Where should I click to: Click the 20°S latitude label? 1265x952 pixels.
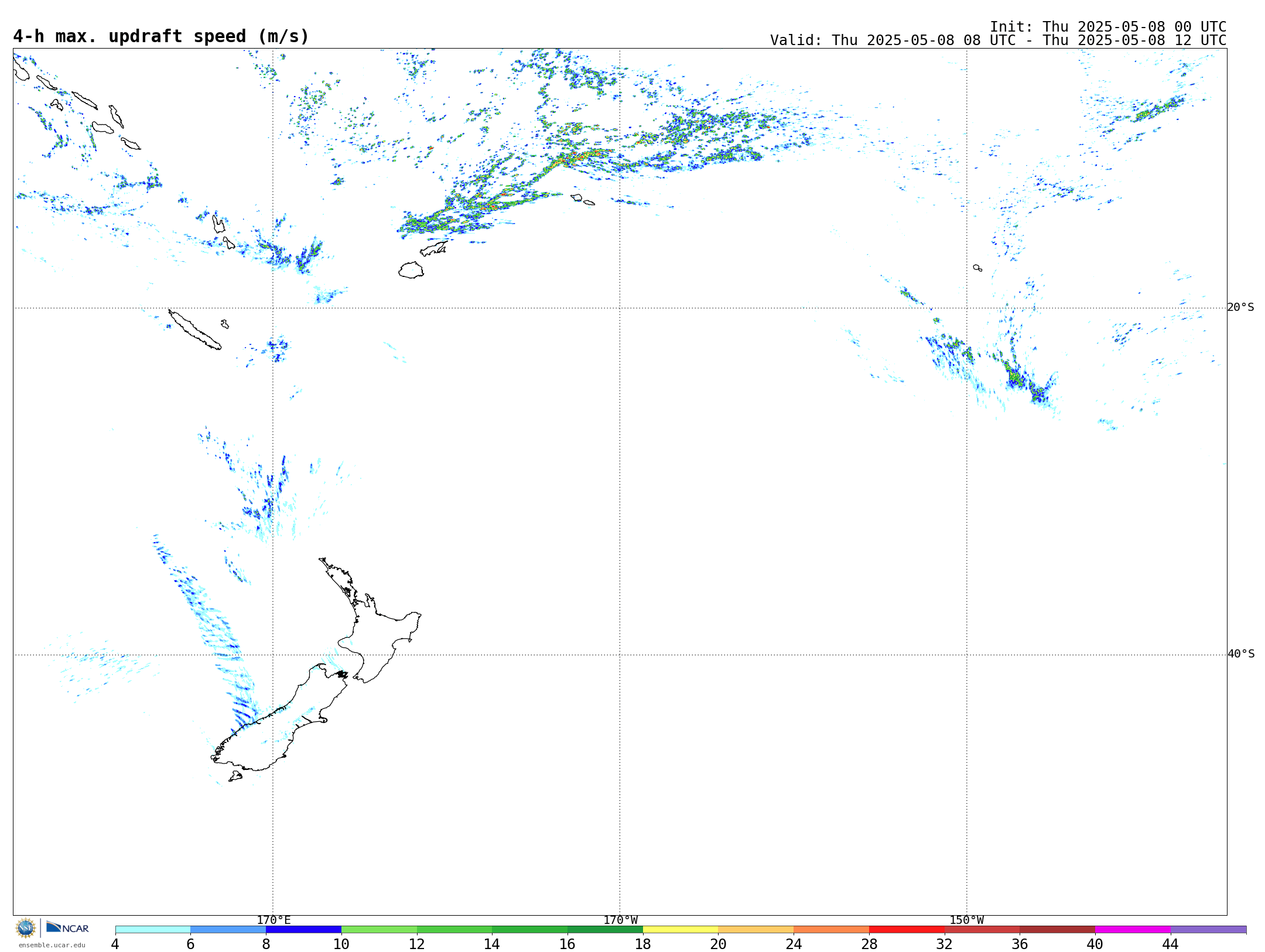point(1241,307)
